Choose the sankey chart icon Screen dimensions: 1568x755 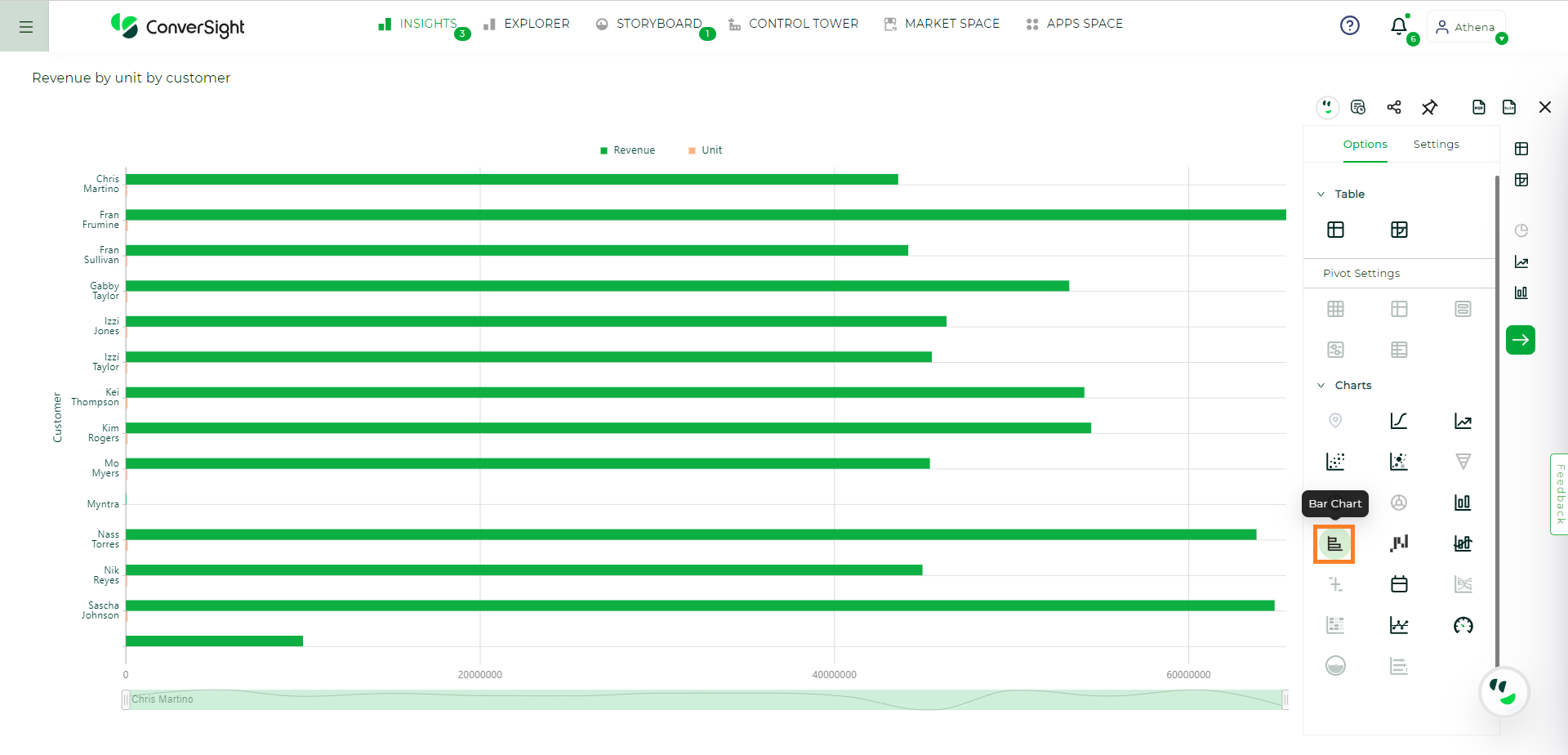coord(1463,584)
